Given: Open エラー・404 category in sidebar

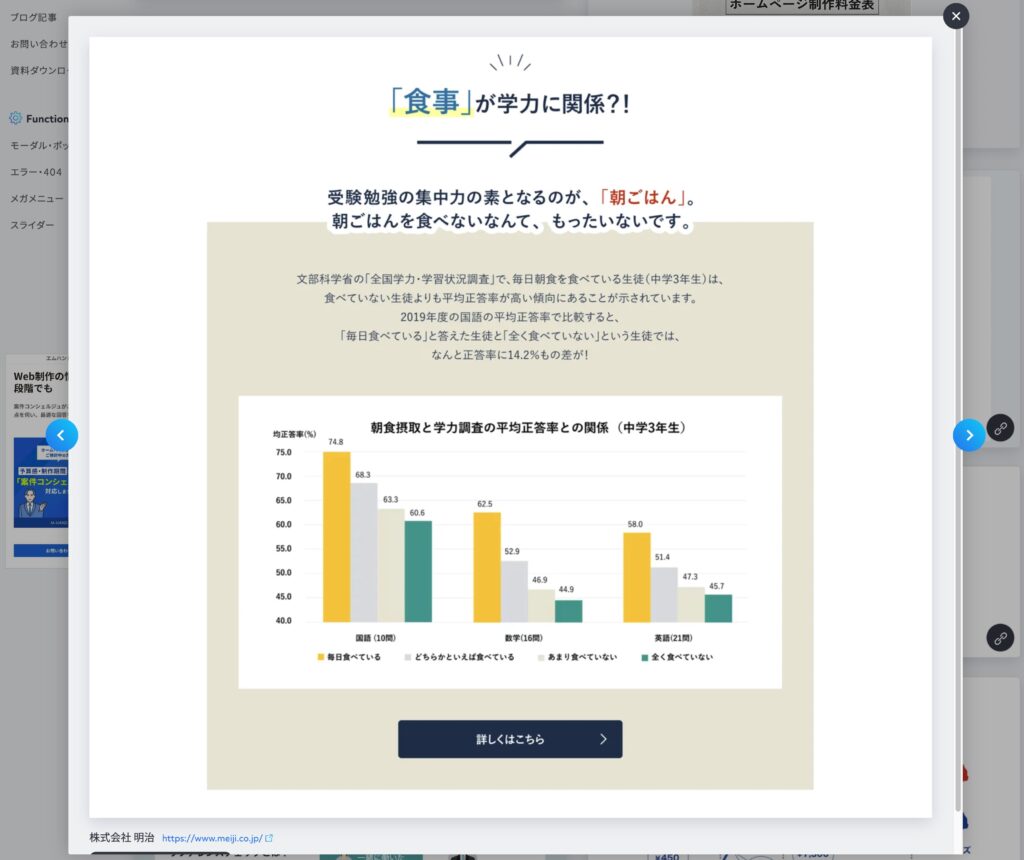Looking at the screenshot, I should [x=36, y=172].
